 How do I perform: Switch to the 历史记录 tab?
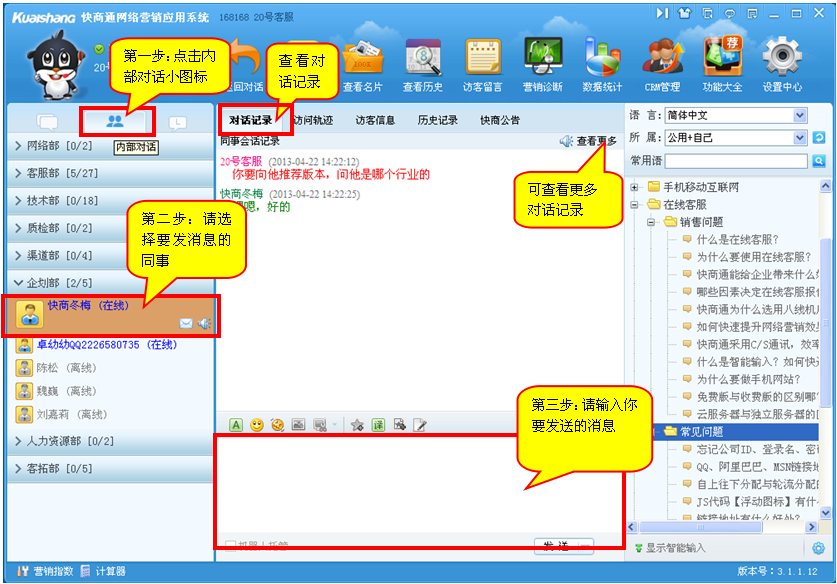click(x=438, y=121)
